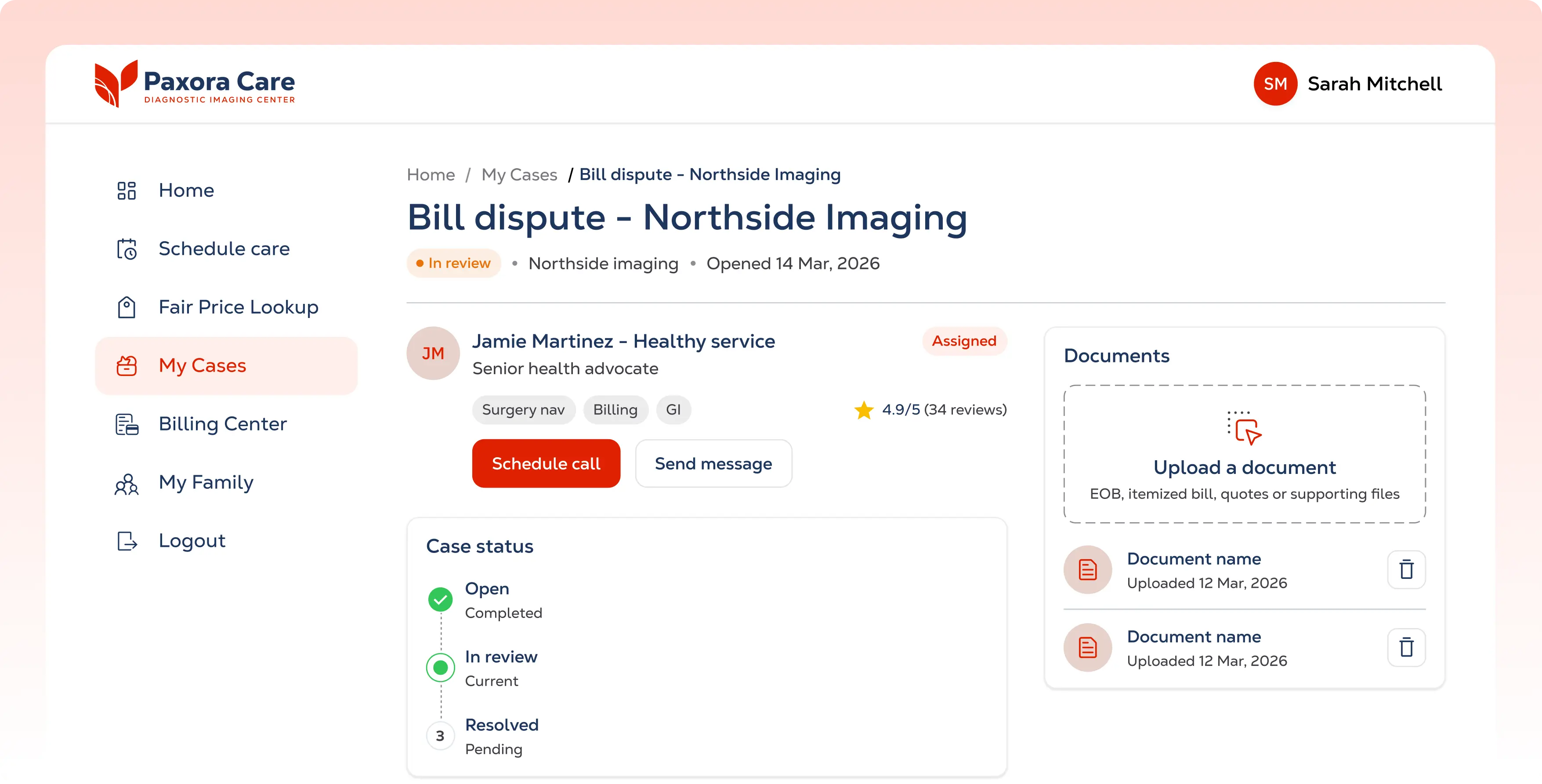Viewport: 1542px width, 784px height.
Task: Follow the My Cases breadcrumb link
Action: (519, 175)
